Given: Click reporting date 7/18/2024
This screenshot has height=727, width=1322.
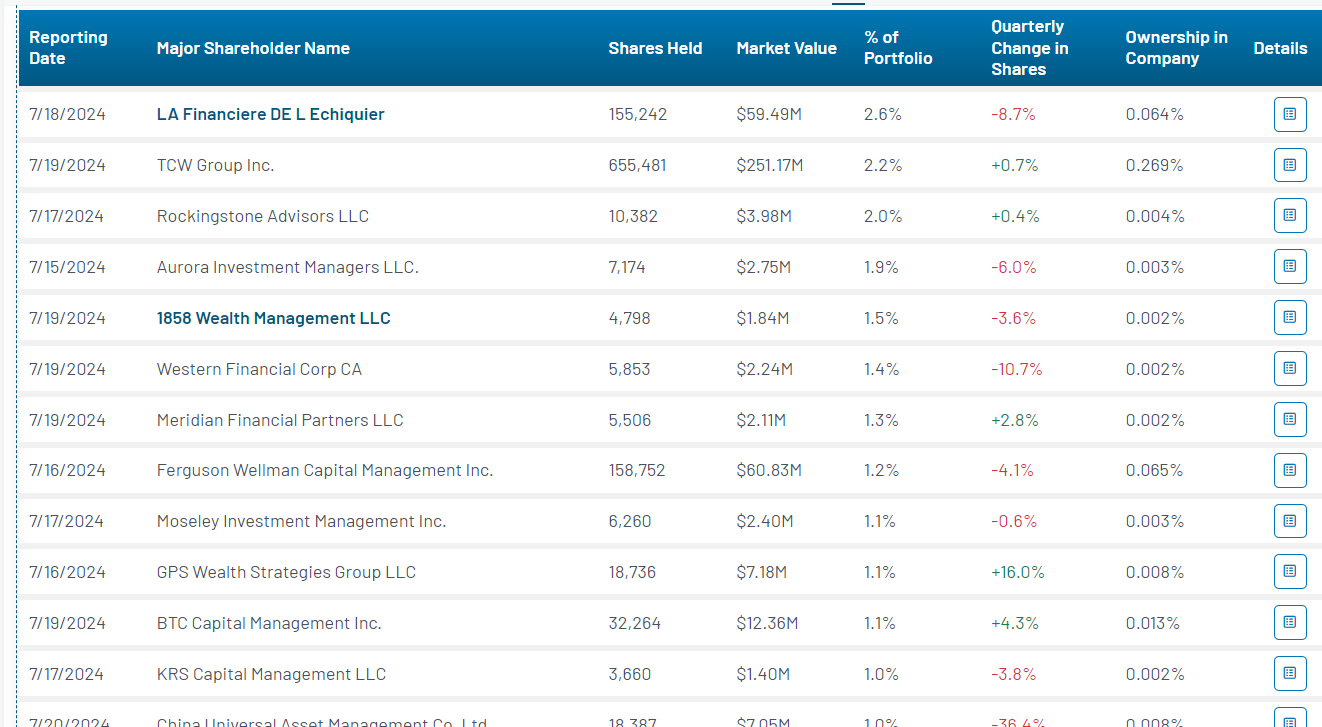Looking at the screenshot, I should 67,114.
